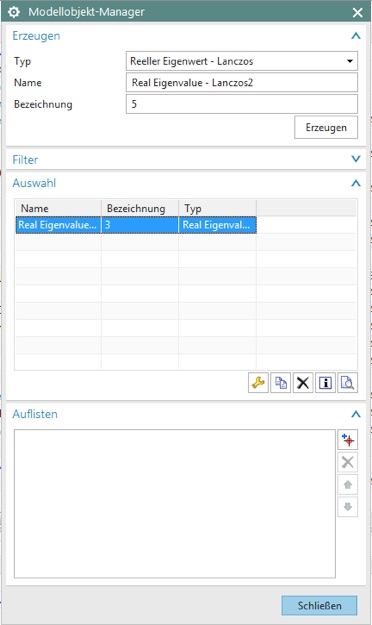Click the information icon

[325, 383]
